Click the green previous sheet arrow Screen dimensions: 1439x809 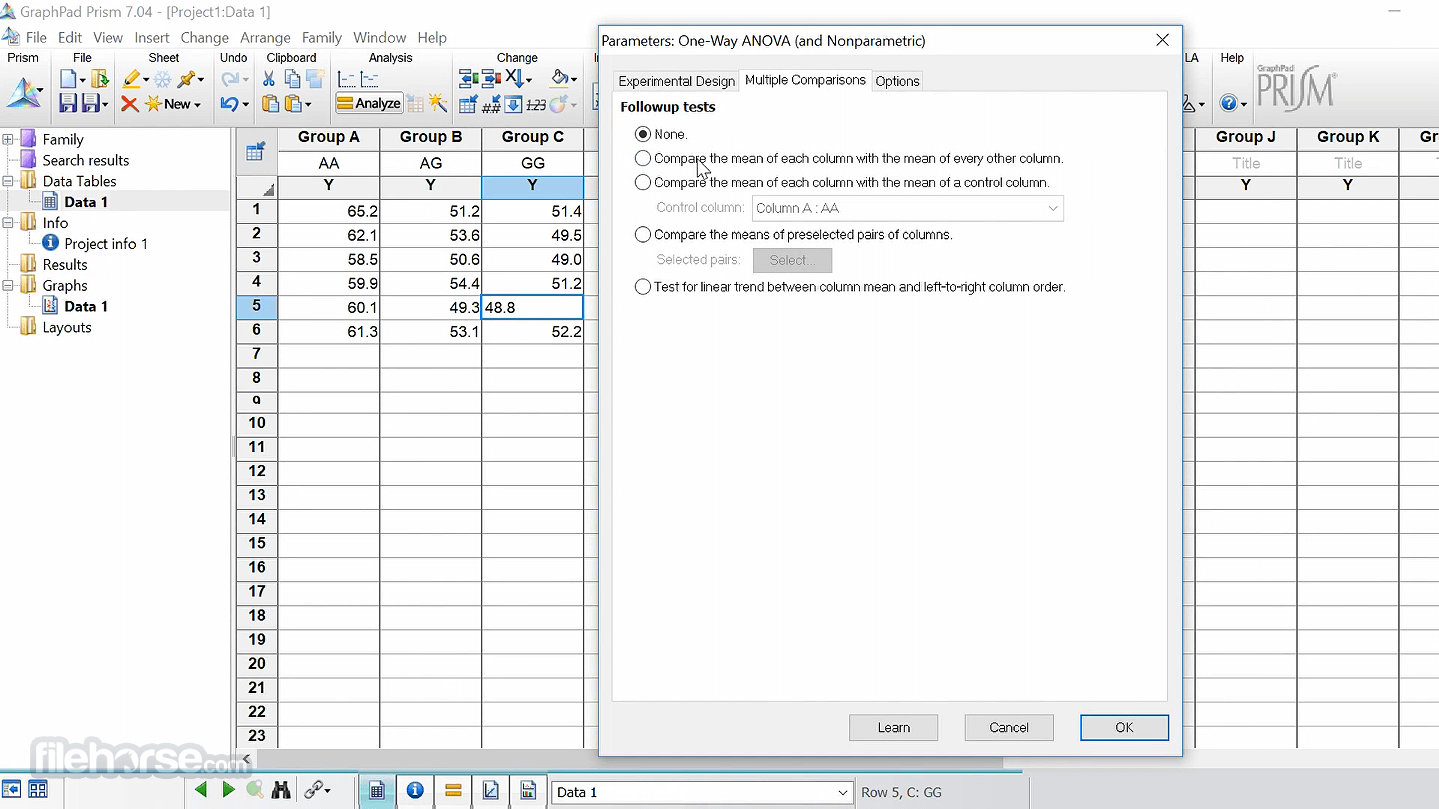[201, 790]
